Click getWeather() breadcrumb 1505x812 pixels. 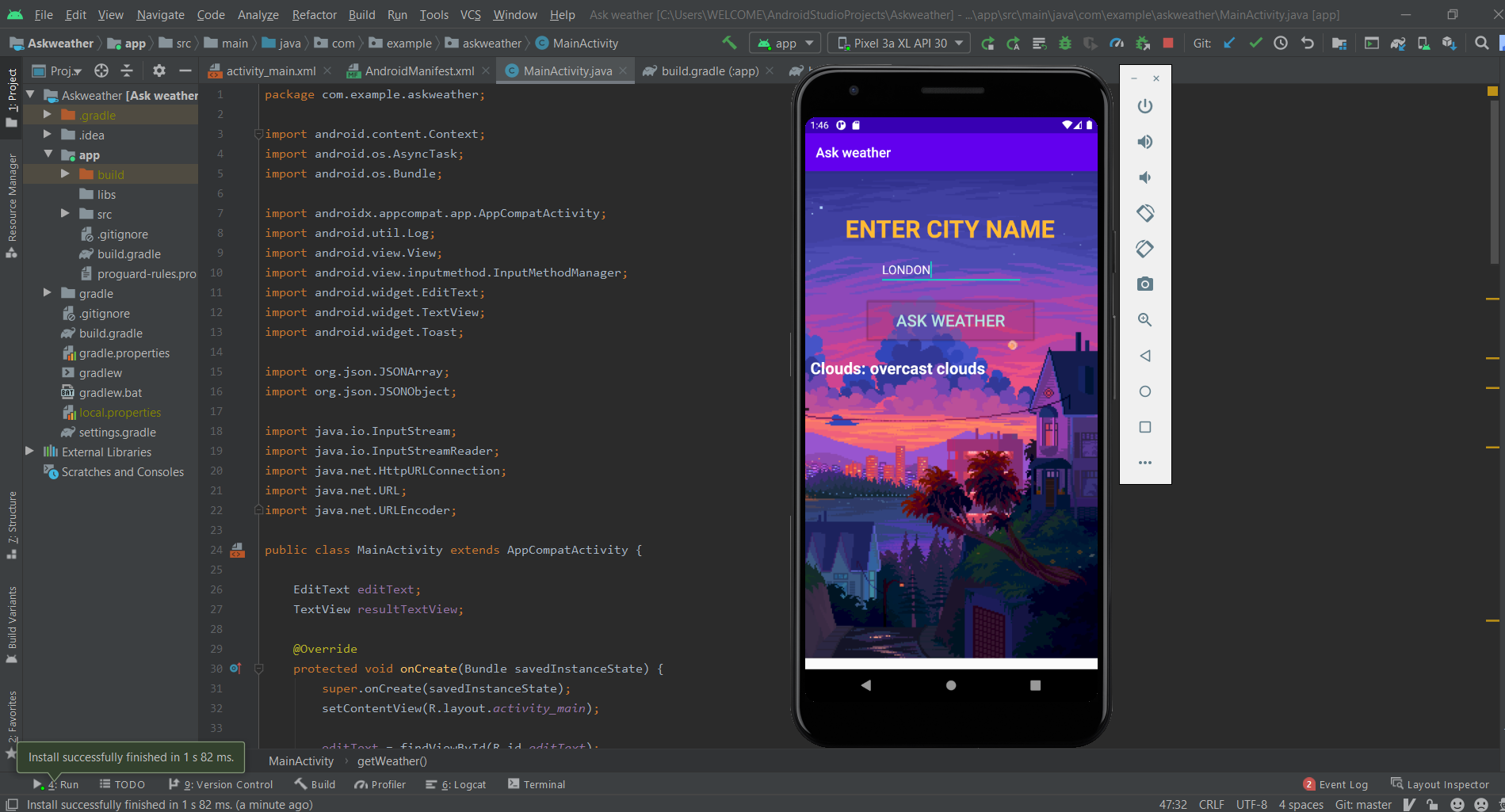tap(392, 761)
